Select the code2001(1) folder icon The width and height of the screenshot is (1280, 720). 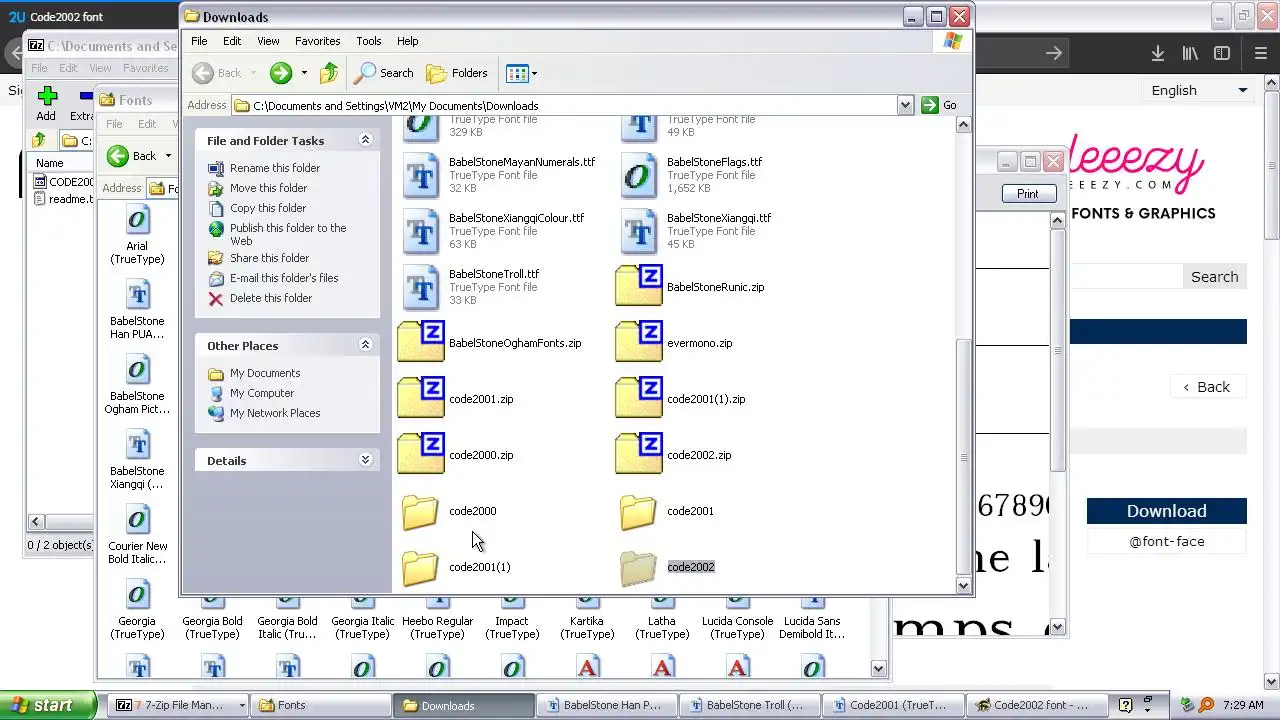[x=421, y=567]
